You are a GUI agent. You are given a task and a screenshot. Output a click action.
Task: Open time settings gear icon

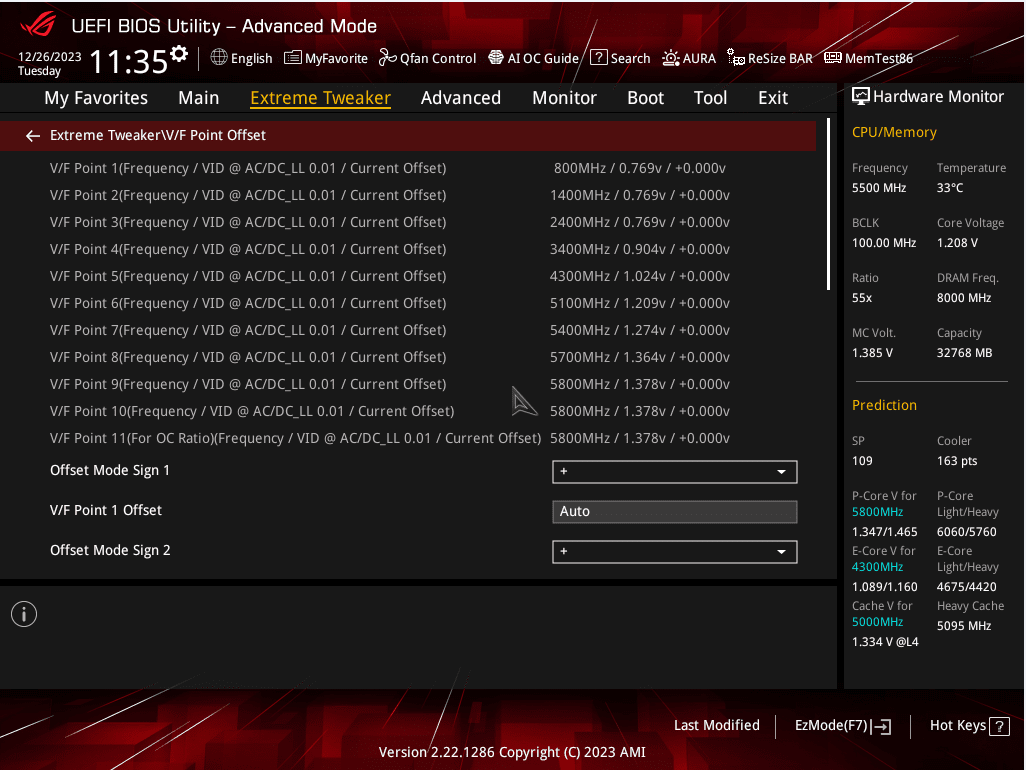(x=179, y=54)
